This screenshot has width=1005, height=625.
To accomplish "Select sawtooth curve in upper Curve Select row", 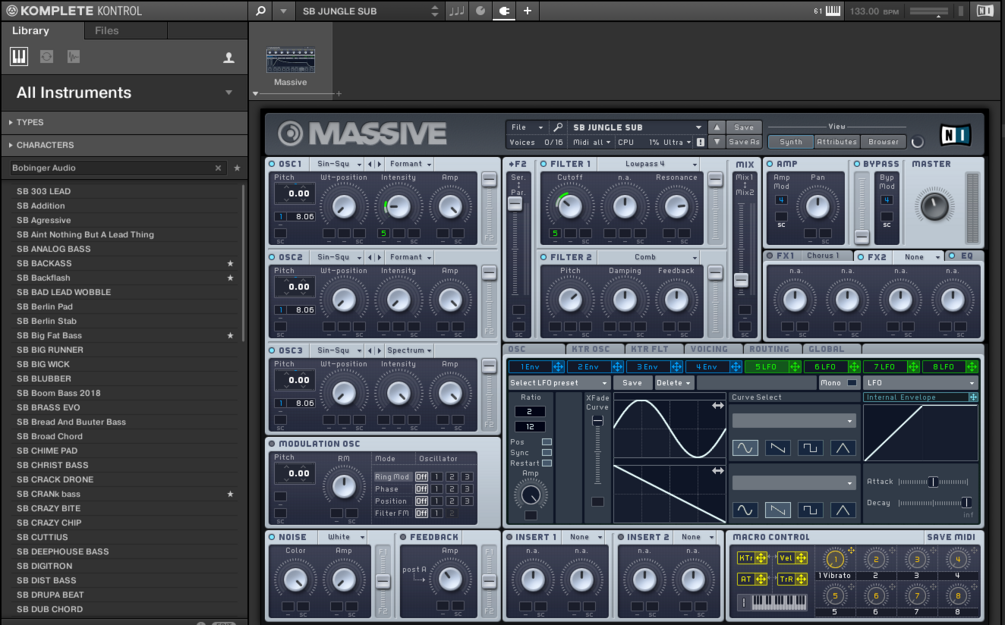I will pyautogui.click(x=777, y=448).
